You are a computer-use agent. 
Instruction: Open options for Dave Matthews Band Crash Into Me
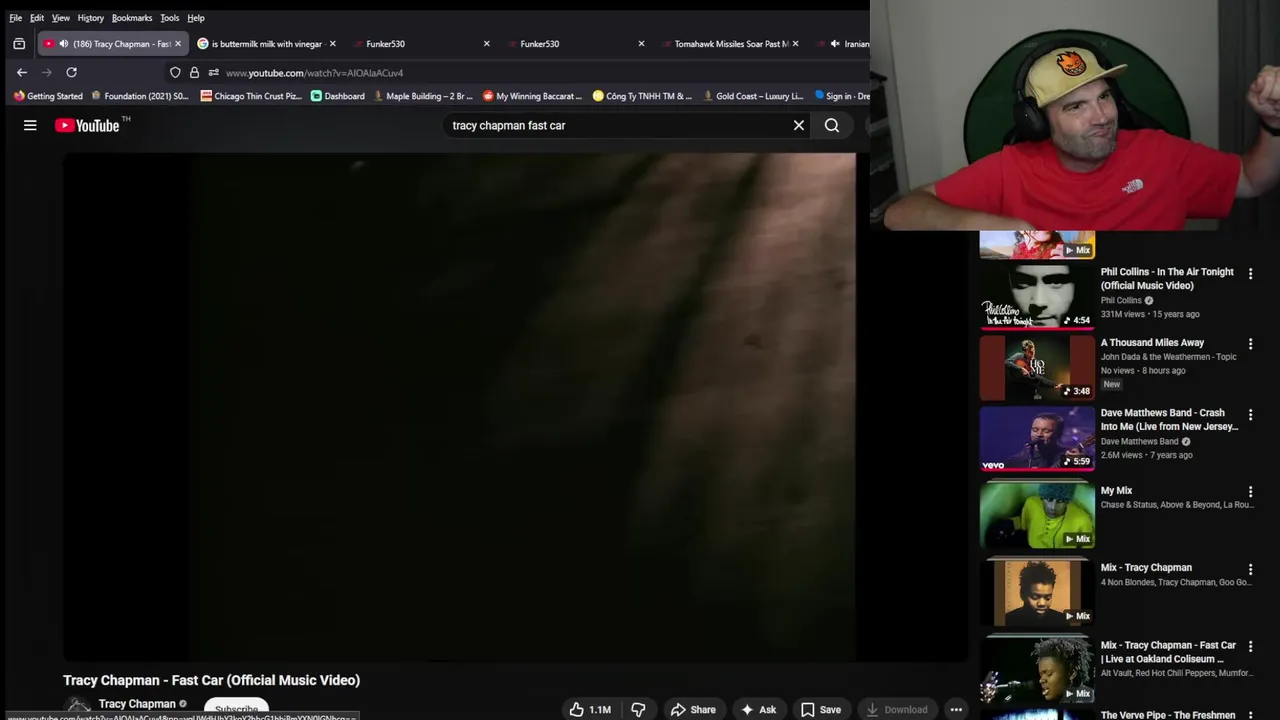pos(1250,414)
